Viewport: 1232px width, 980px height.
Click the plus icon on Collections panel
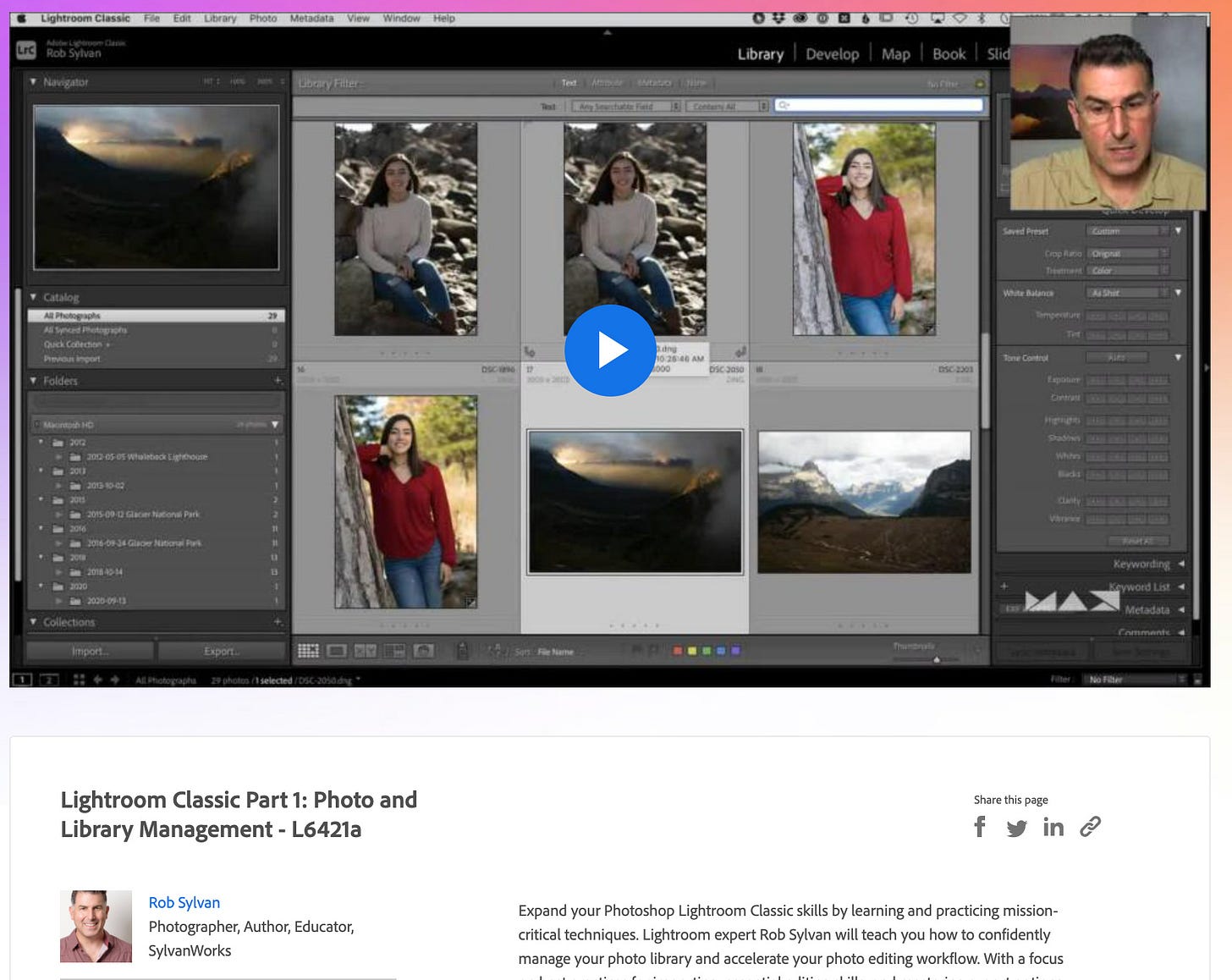278,622
